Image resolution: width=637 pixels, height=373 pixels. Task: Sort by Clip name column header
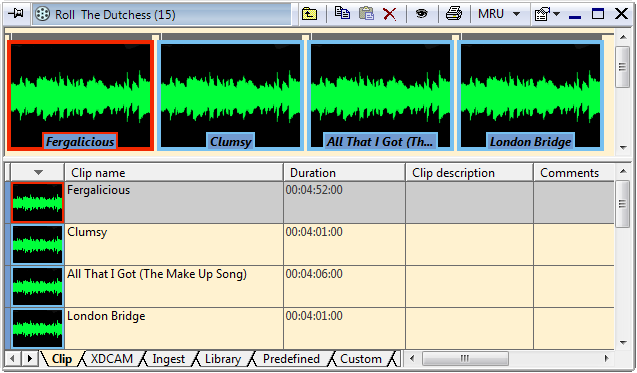tap(174, 172)
